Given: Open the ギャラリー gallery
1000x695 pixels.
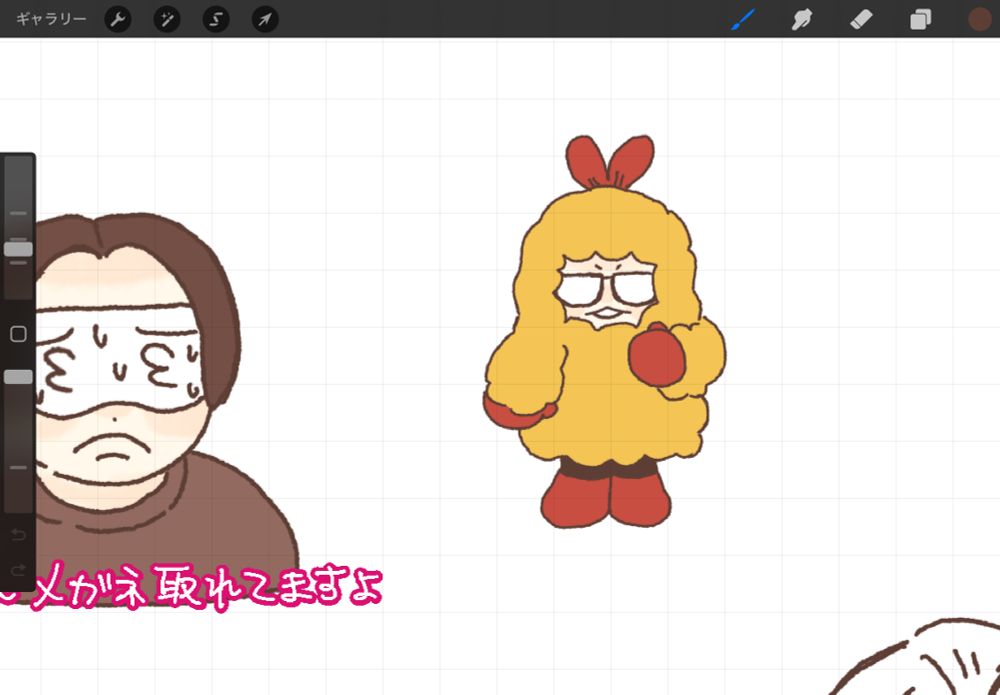Looking at the screenshot, I should click(x=51, y=19).
